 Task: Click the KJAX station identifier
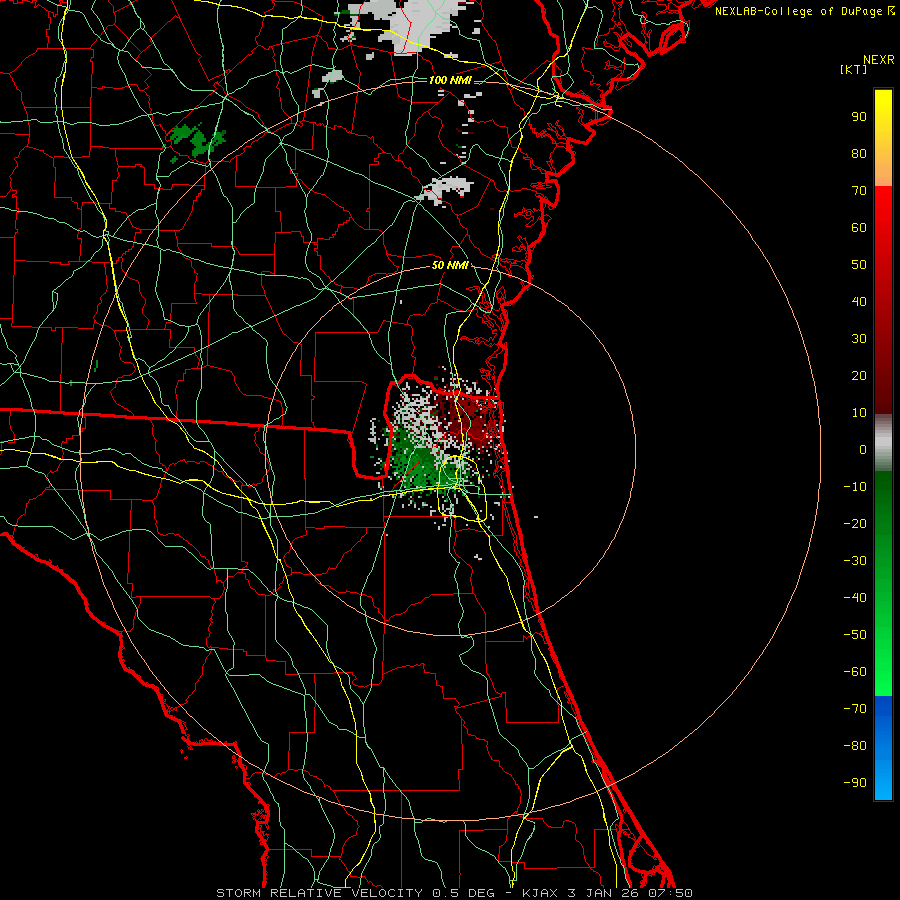541,893
